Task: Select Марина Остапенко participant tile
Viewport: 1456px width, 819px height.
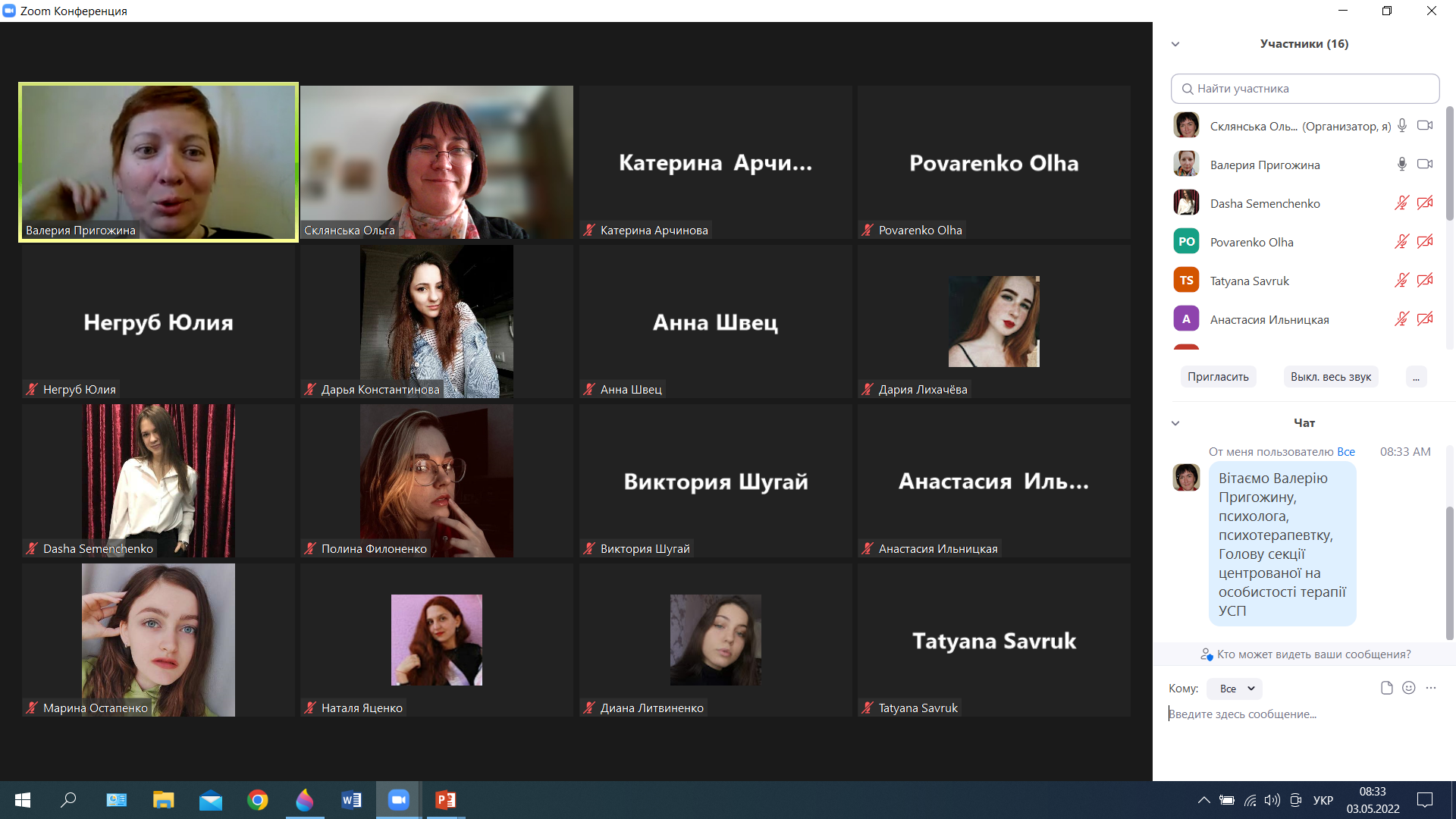Action: pyautogui.click(x=158, y=640)
